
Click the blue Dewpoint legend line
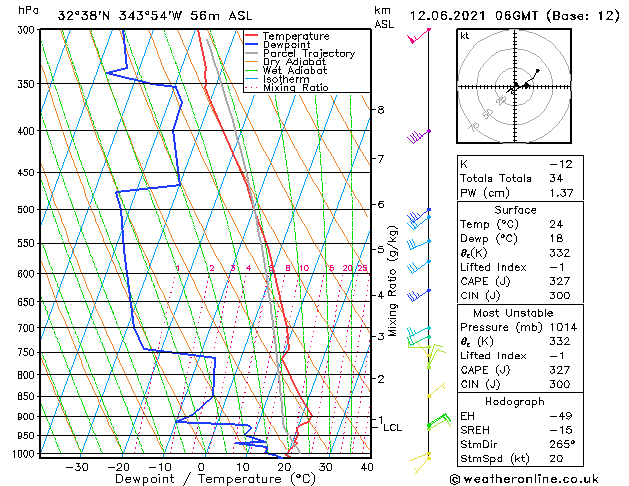(251, 45)
